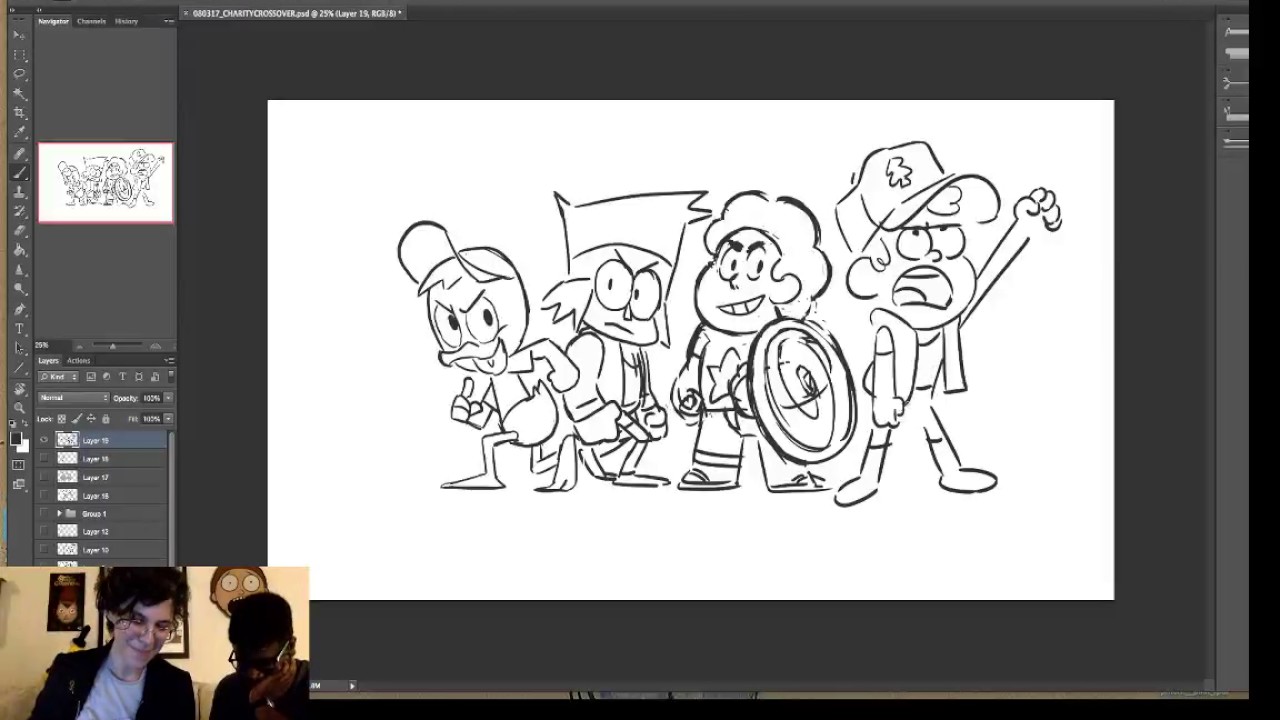Filter layers by pixel layers
Image resolution: width=1280 pixels, height=720 pixels.
tap(91, 377)
